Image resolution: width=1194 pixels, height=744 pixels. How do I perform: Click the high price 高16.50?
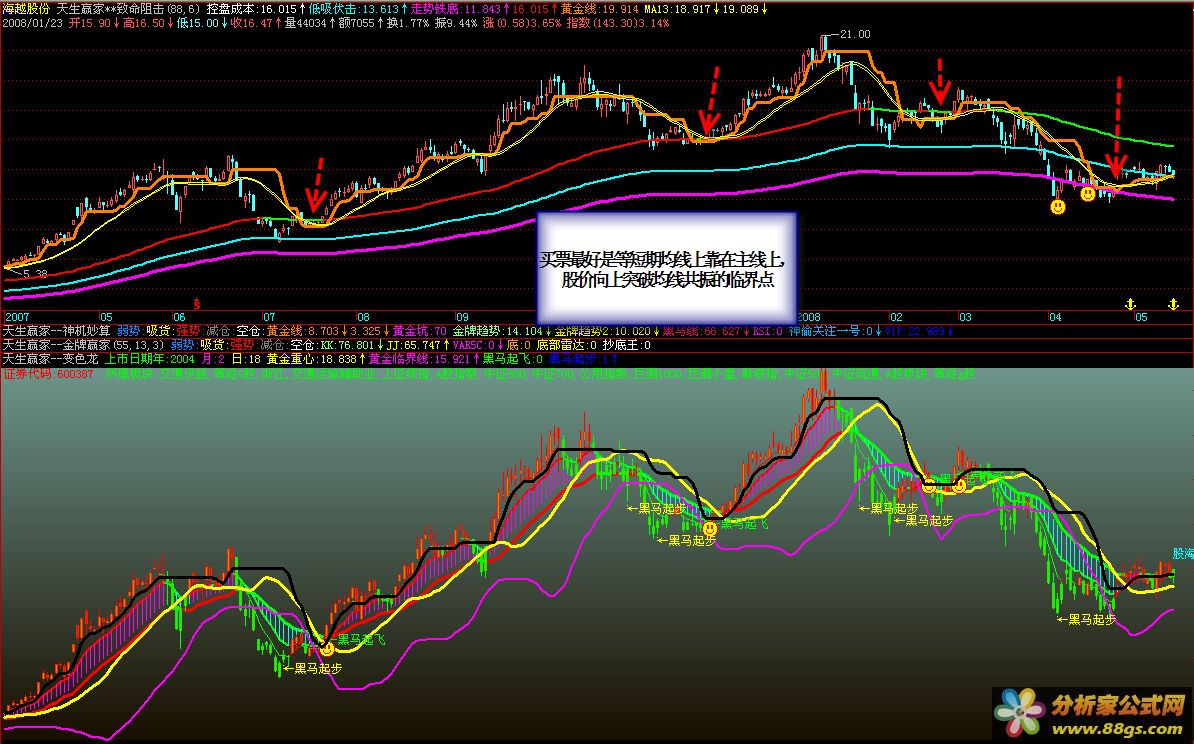[x=143, y=23]
